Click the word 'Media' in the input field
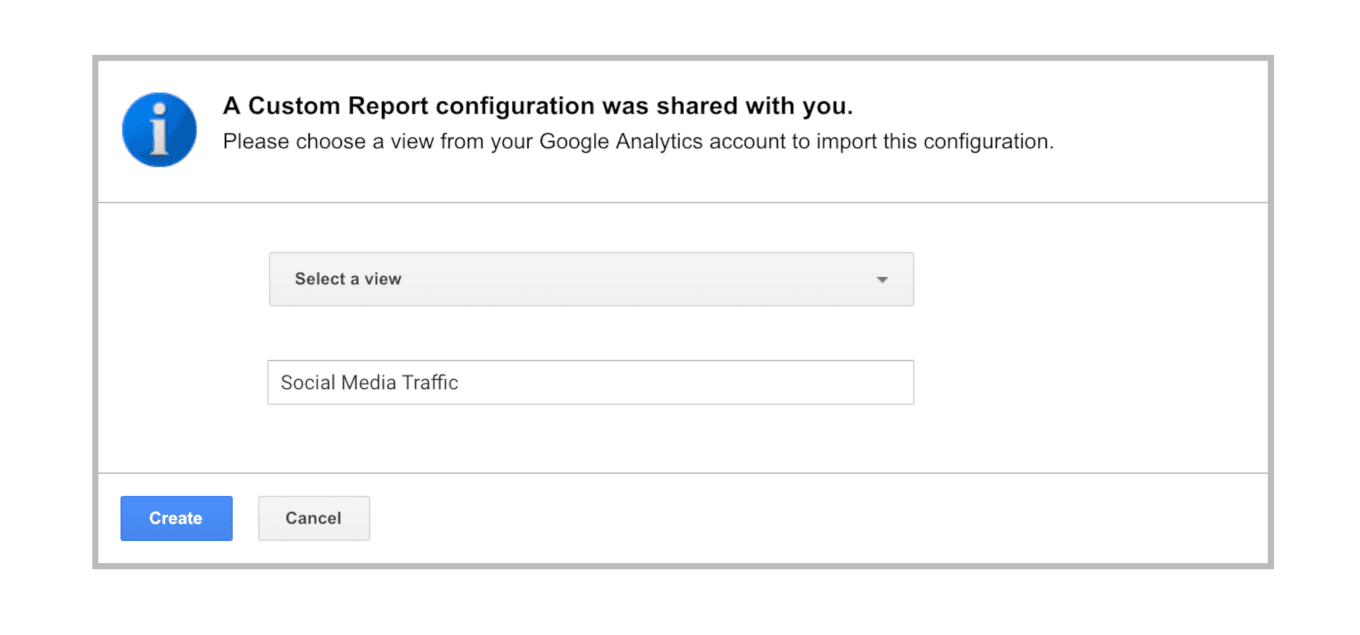The width and height of the screenshot is (1360, 635). point(368,382)
